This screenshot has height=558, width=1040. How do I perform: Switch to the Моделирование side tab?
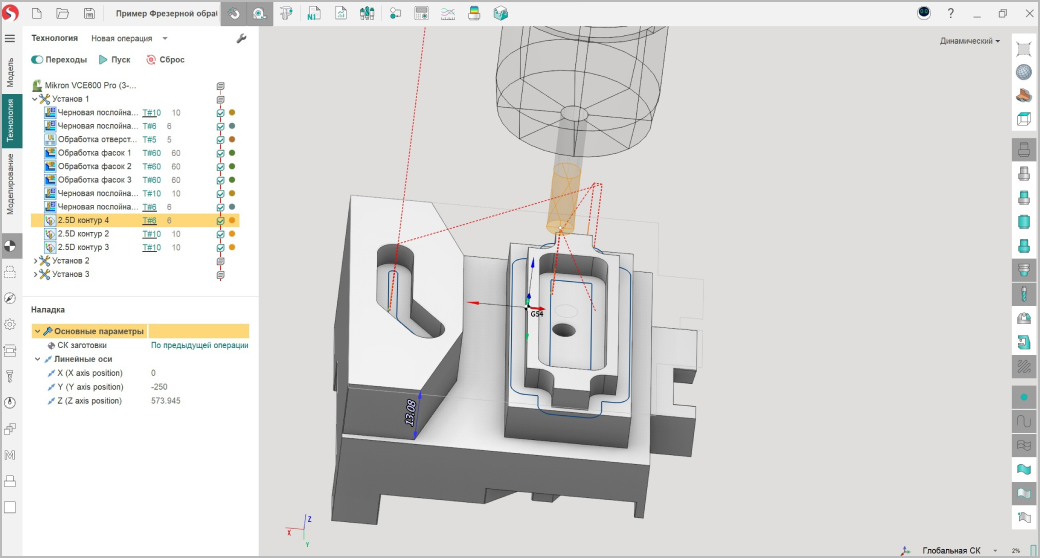coord(11,183)
